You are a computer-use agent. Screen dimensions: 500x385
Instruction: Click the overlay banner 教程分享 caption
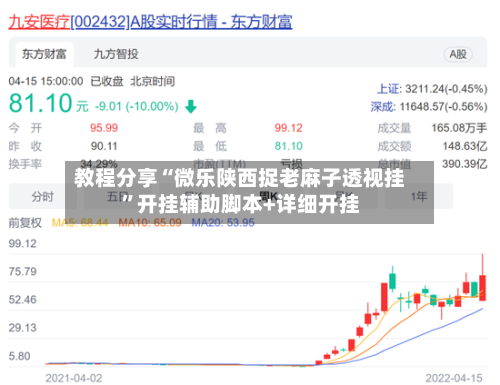(x=249, y=192)
